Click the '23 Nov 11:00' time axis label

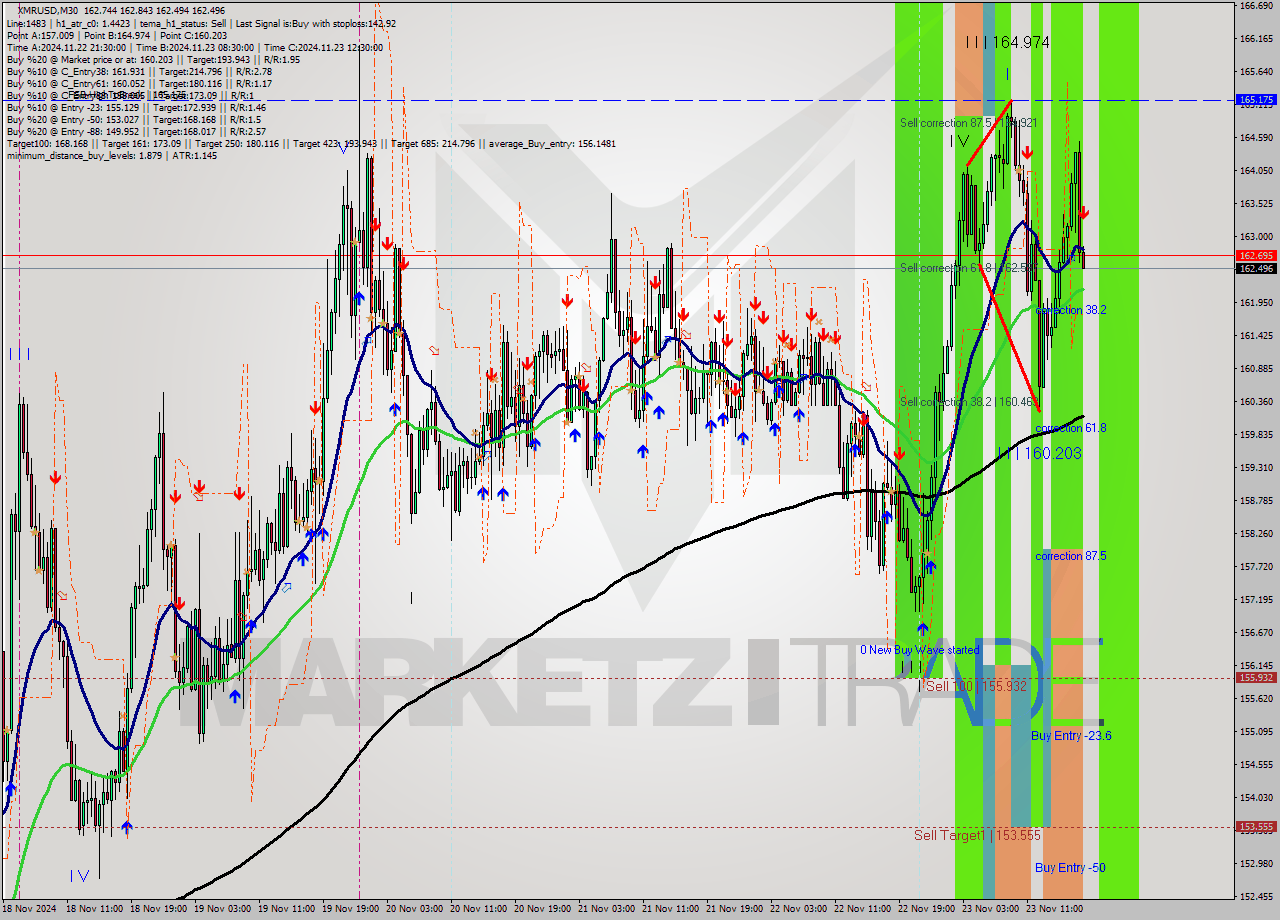1054,909
